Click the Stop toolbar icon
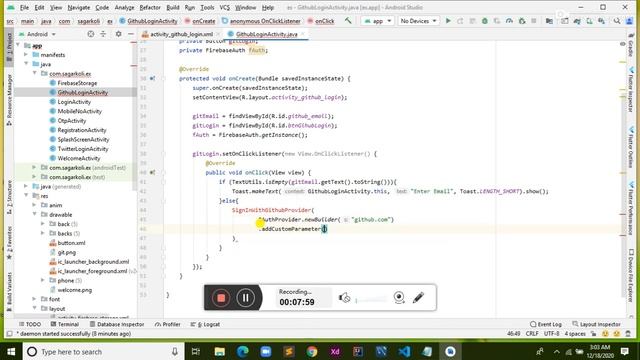 [x=533, y=21]
